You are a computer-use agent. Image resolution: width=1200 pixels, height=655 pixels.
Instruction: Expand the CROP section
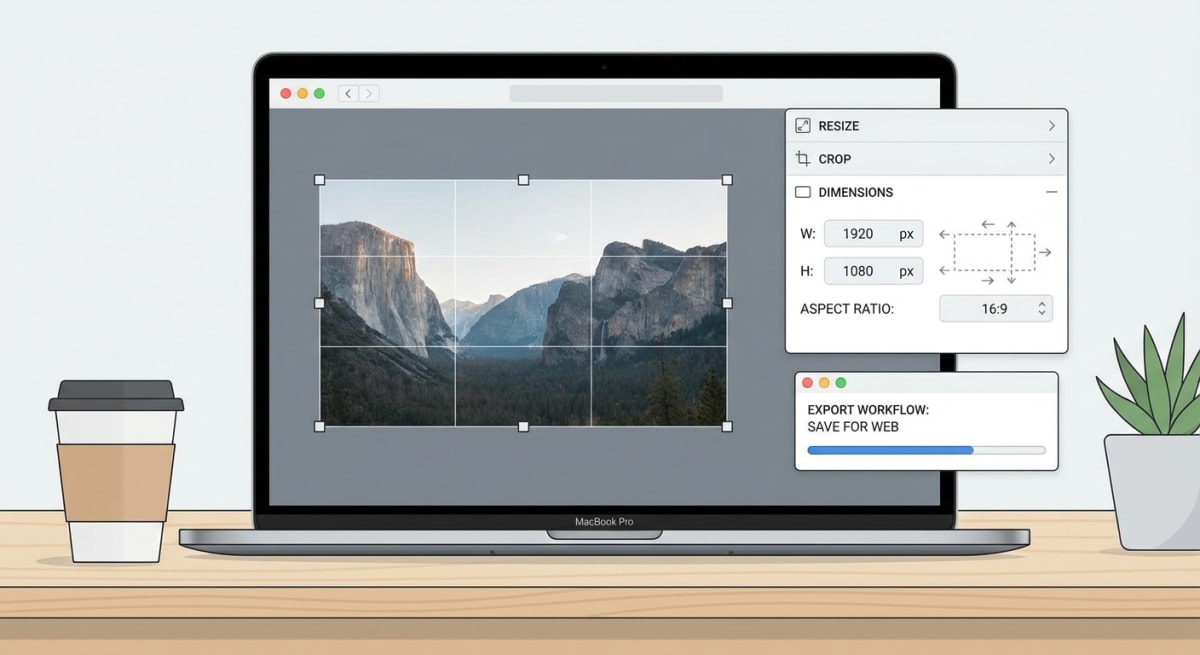pos(1052,159)
